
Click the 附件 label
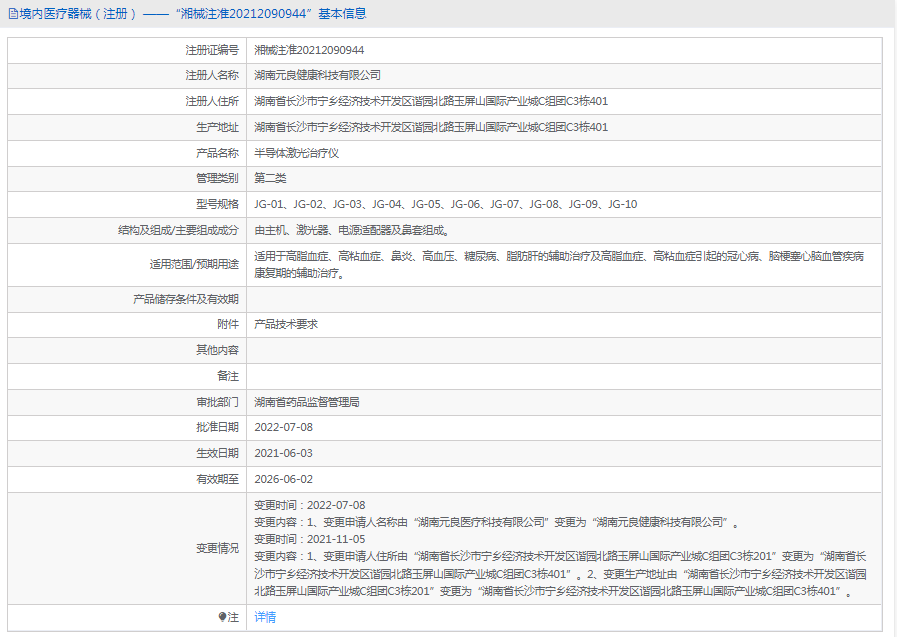tap(228, 324)
